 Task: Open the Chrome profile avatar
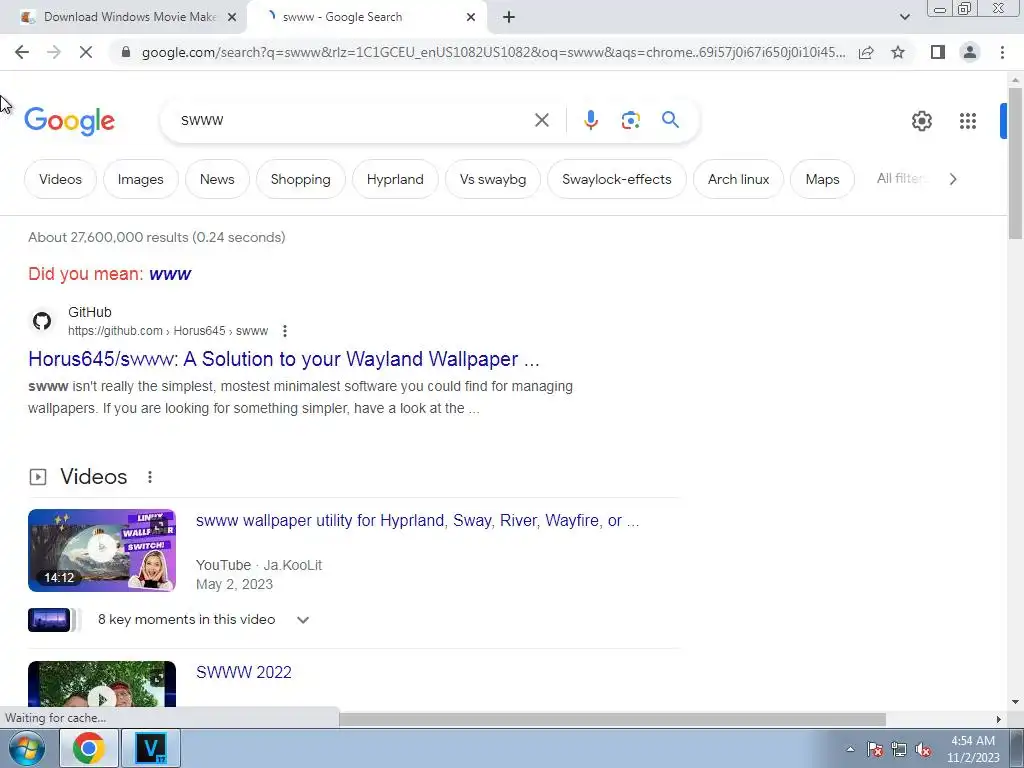[x=970, y=52]
